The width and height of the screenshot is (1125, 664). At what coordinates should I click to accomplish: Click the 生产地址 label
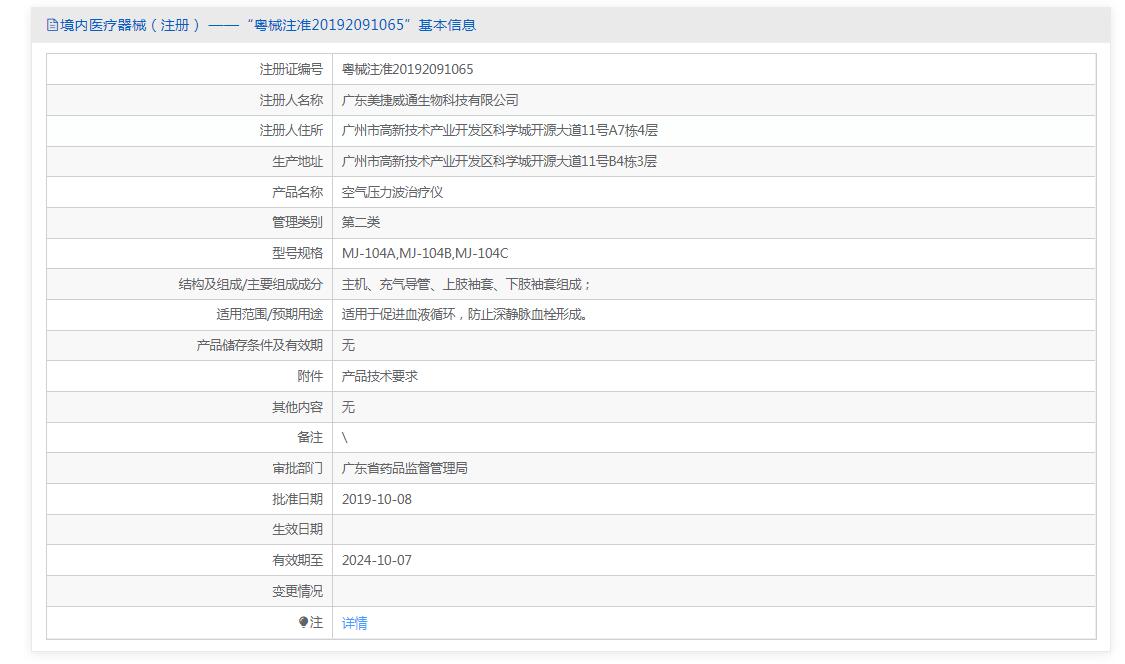[297, 162]
